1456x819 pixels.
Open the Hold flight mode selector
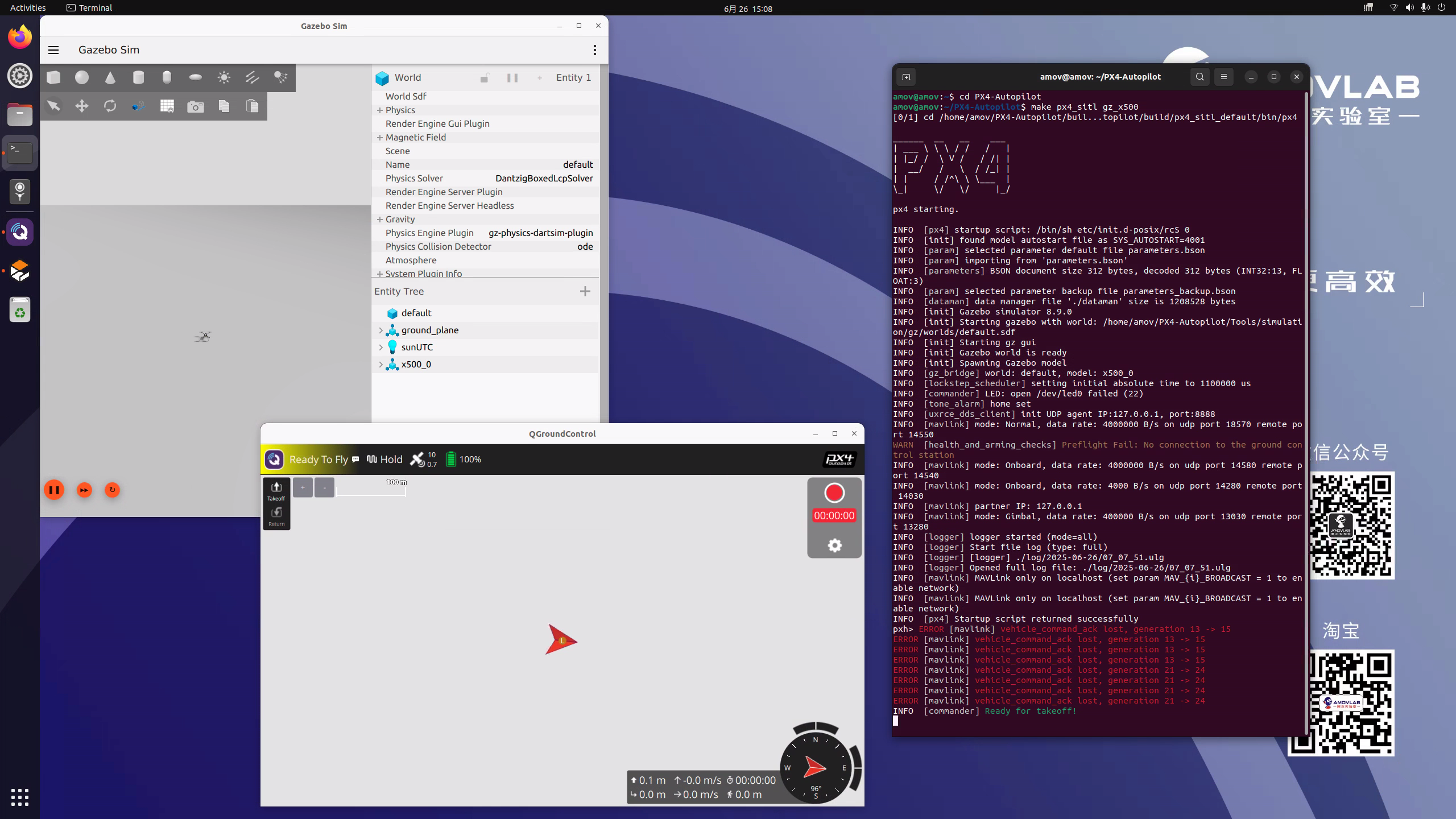pyautogui.click(x=384, y=459)
